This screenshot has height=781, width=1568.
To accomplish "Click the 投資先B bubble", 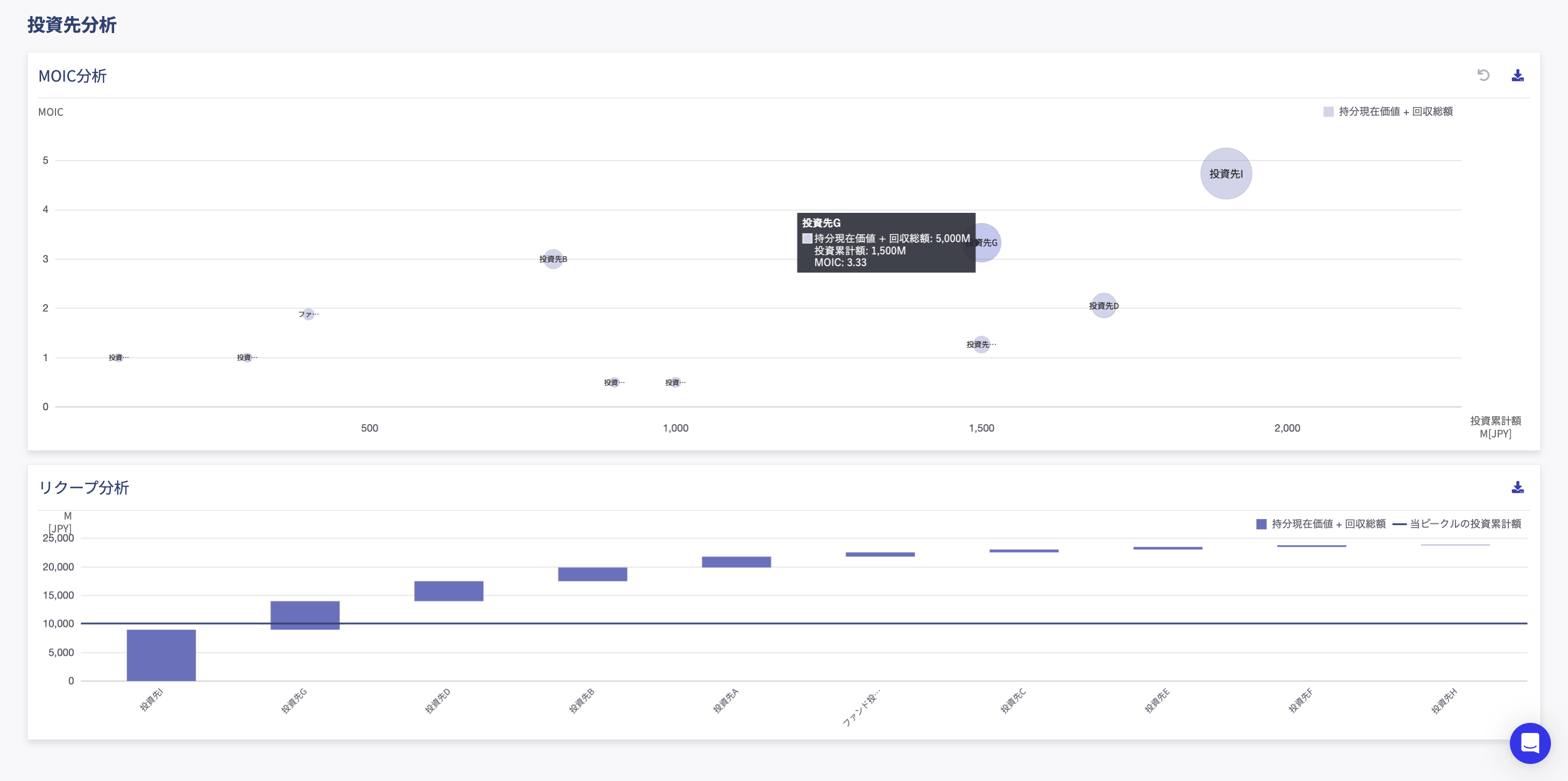I will click(553, 259).
